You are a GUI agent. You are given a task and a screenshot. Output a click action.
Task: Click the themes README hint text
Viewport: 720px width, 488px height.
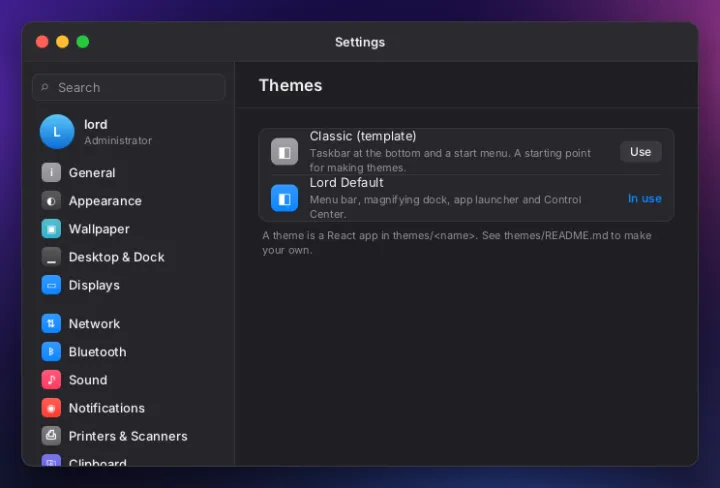[457, 242]
